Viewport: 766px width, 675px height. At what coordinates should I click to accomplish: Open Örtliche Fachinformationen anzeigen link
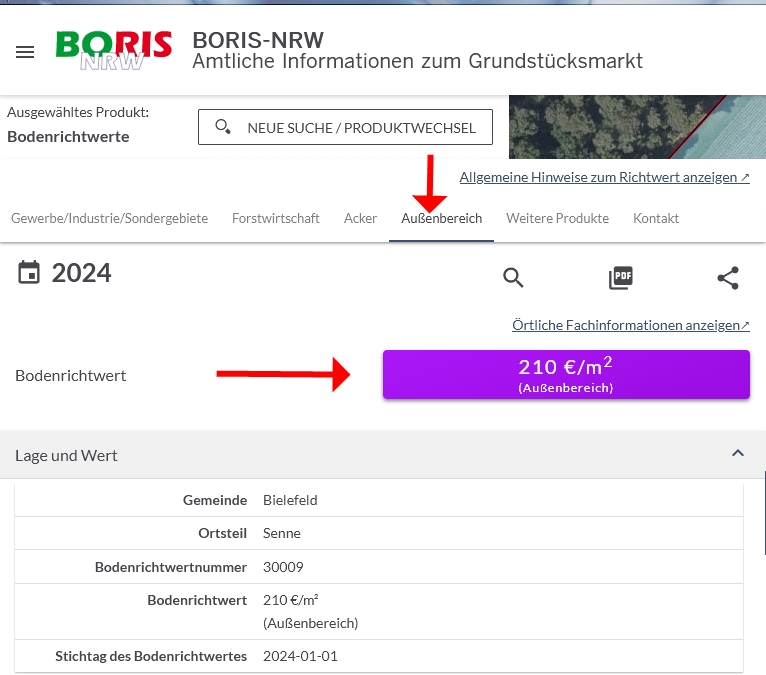coord(630,325)
